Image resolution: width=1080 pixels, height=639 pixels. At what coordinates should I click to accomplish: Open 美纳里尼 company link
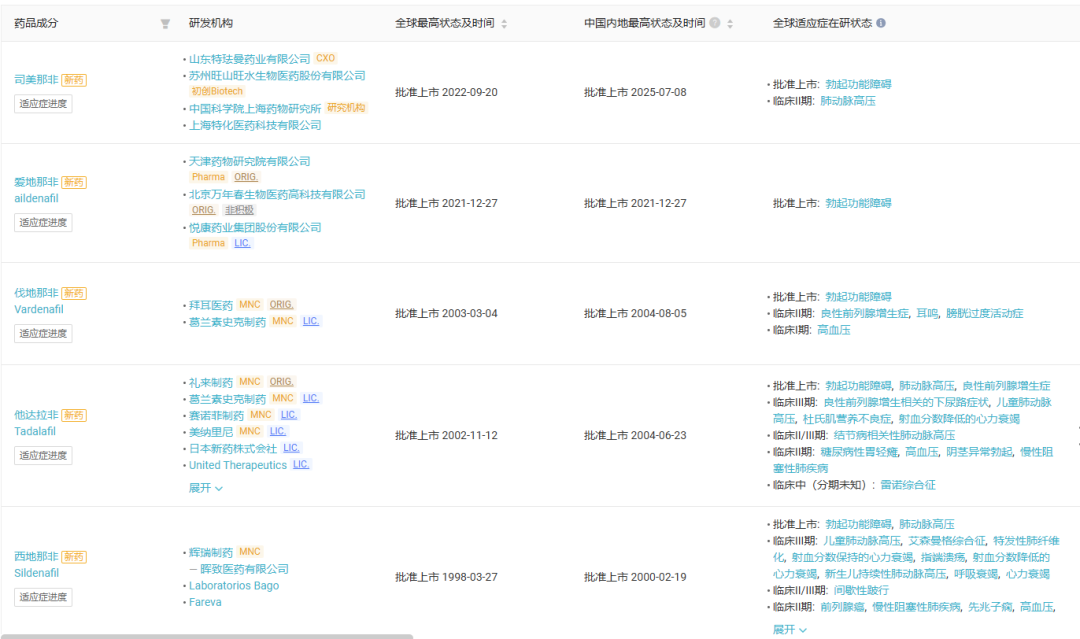point(211,432)
